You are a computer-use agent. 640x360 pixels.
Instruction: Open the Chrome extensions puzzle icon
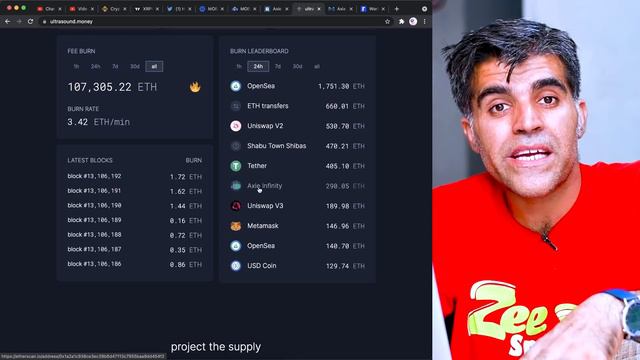coord(401,21)
